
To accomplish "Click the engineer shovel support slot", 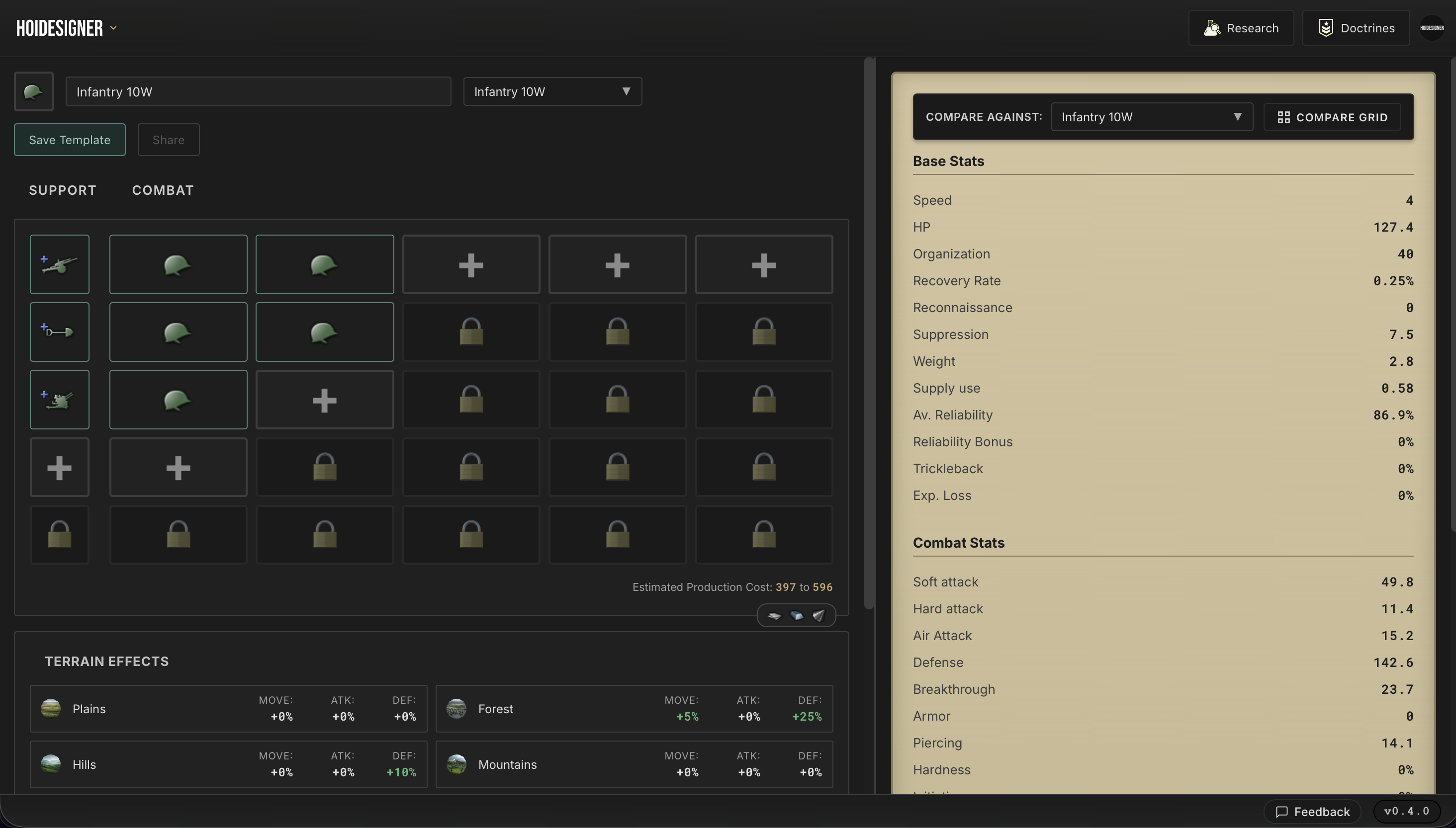I will point(59,332).
